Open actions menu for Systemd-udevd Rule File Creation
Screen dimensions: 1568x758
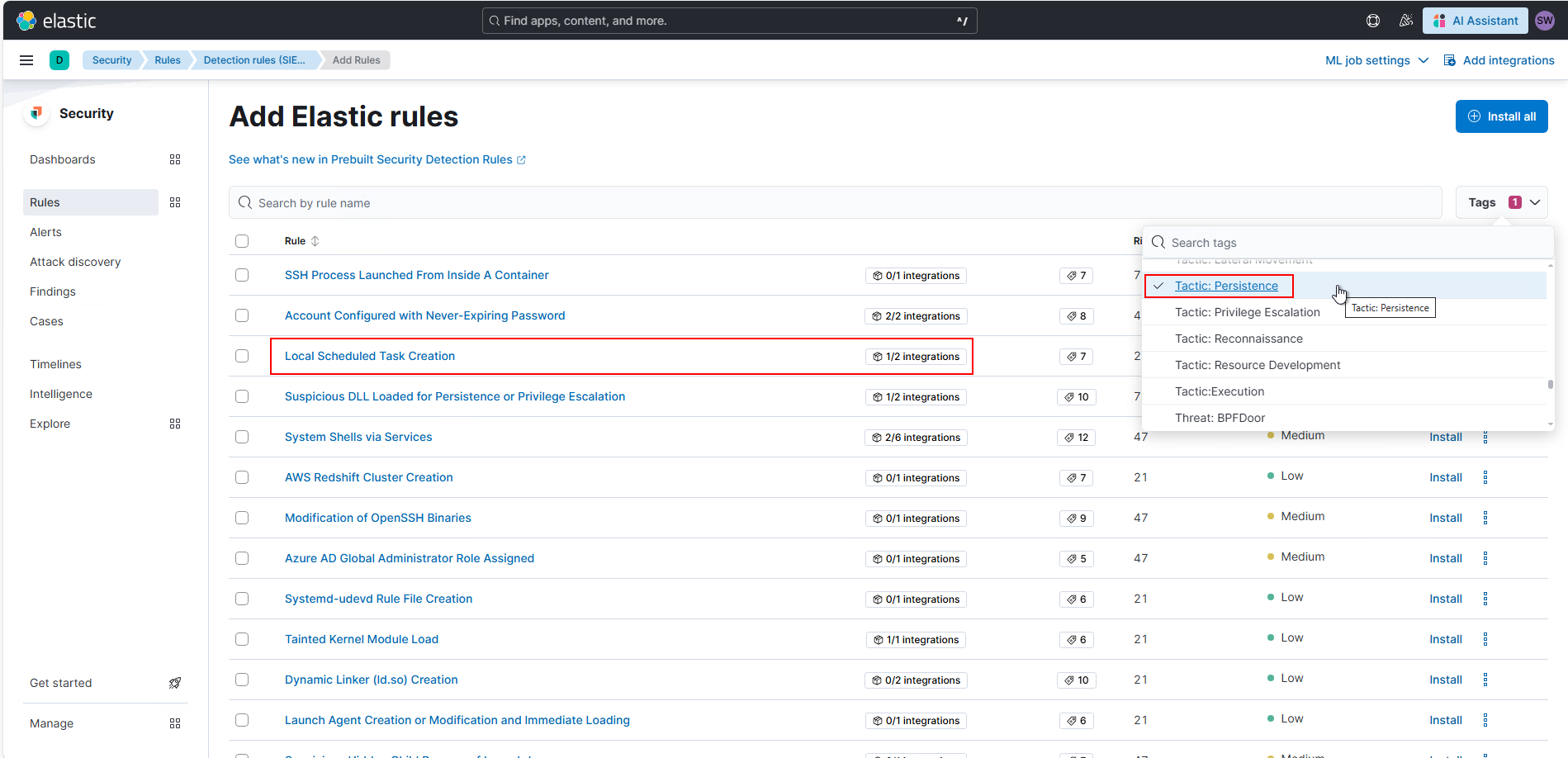pyautogui.click(x=1485, y=599)
